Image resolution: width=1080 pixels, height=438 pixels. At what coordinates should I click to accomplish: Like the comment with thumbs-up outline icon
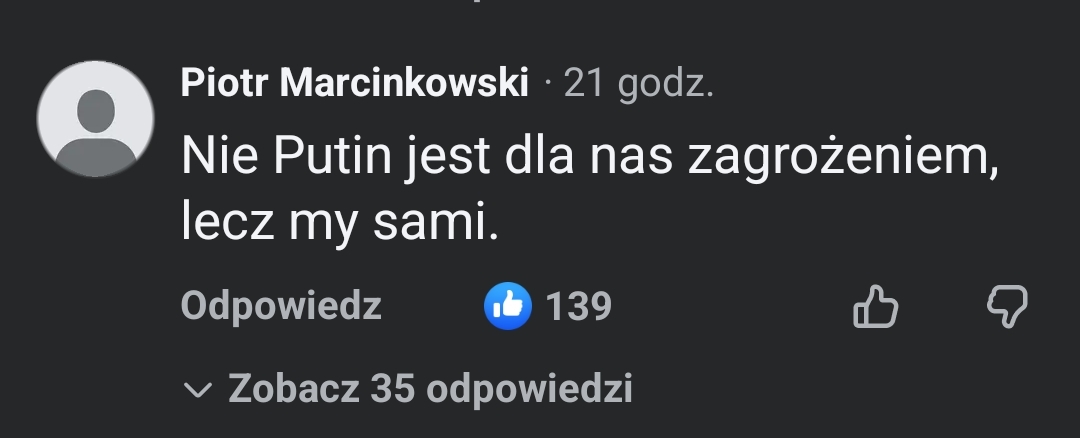[x=875, y=307]
